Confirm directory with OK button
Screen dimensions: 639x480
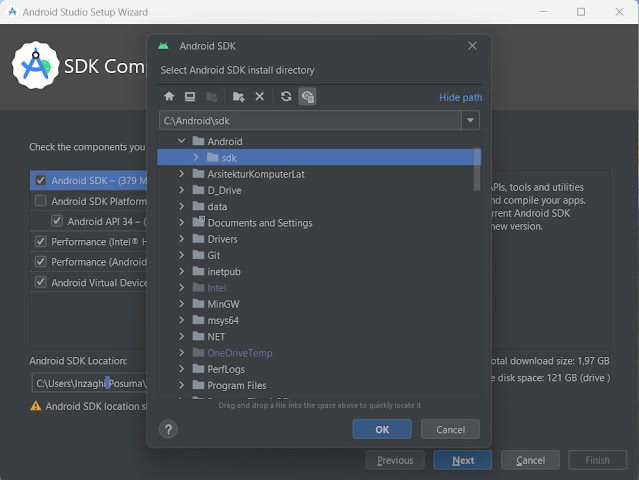pos(382,429)
